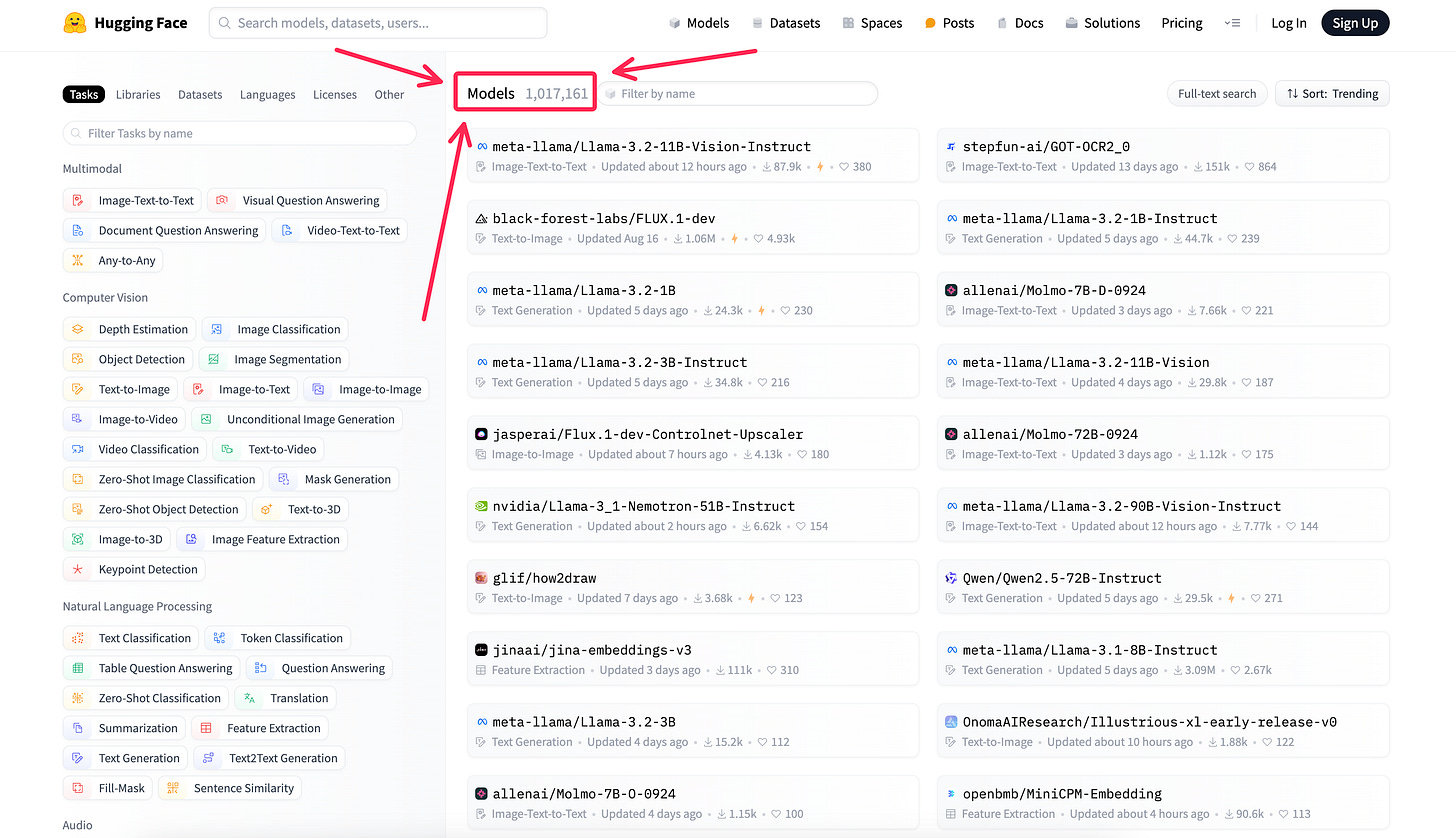Click the Hugging Face emoji logo
Image resolution: width=1456 pixels, height=838 pixels.
[73, 23]
